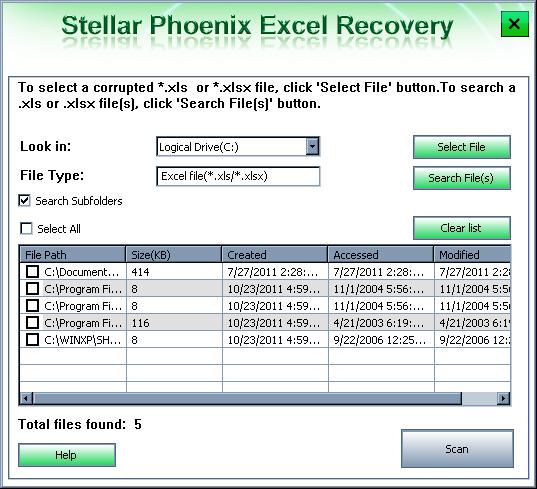Click the Created cell 7/27/2011 2:28
Viewport: 537px width, 489px height.
click(x=275, y=272)
